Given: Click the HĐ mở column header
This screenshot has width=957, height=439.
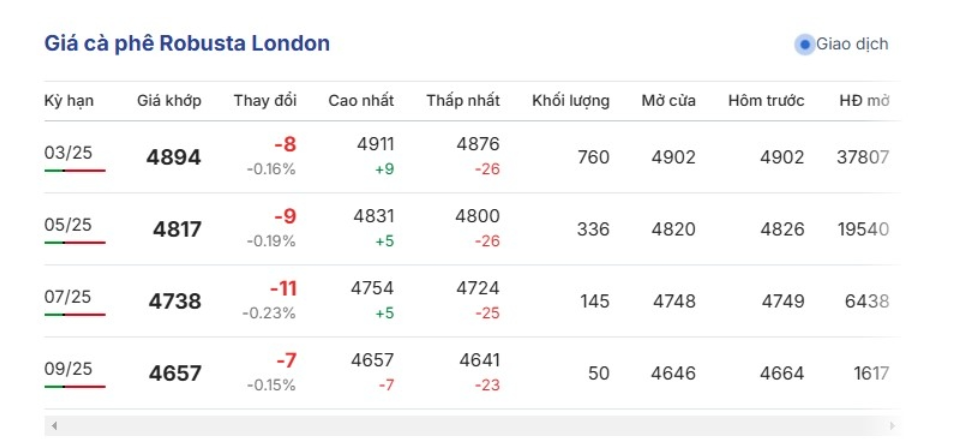Looking at the screenshot, I should (865, 101).
